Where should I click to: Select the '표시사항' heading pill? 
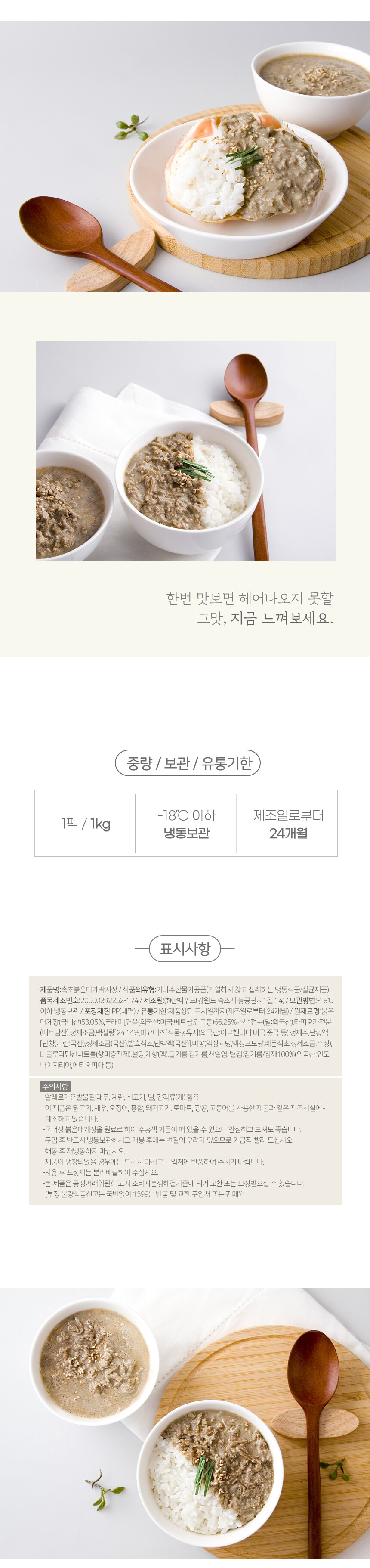185,948
